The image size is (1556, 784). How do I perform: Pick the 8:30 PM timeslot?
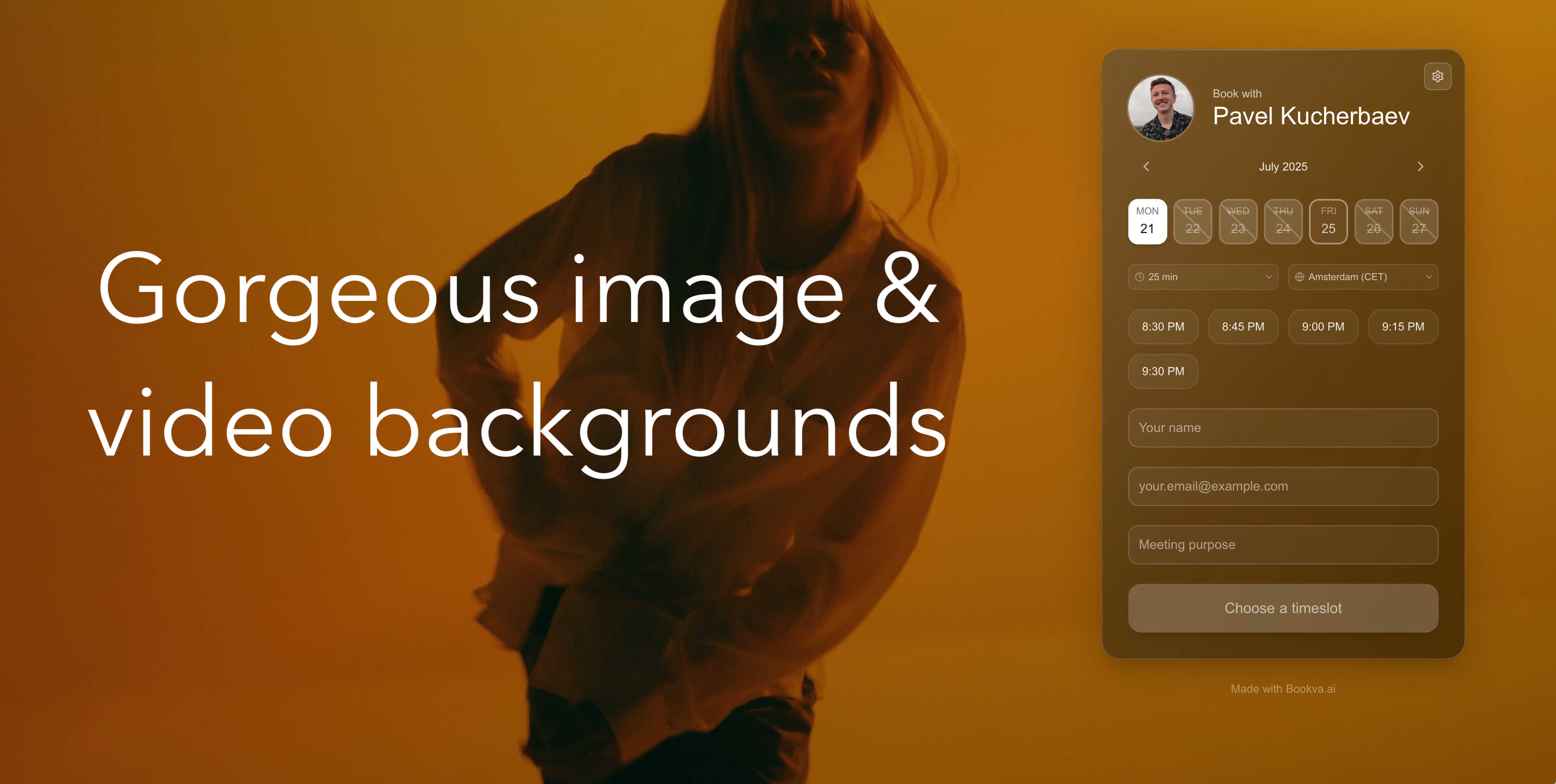click(x=1162, y=327)
